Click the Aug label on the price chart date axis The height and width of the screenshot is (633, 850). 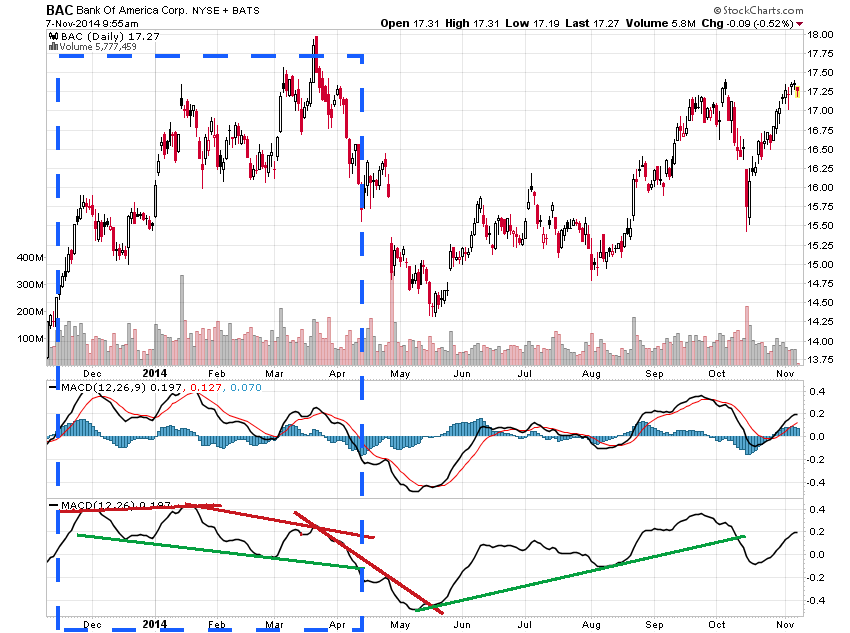(591, 374)
